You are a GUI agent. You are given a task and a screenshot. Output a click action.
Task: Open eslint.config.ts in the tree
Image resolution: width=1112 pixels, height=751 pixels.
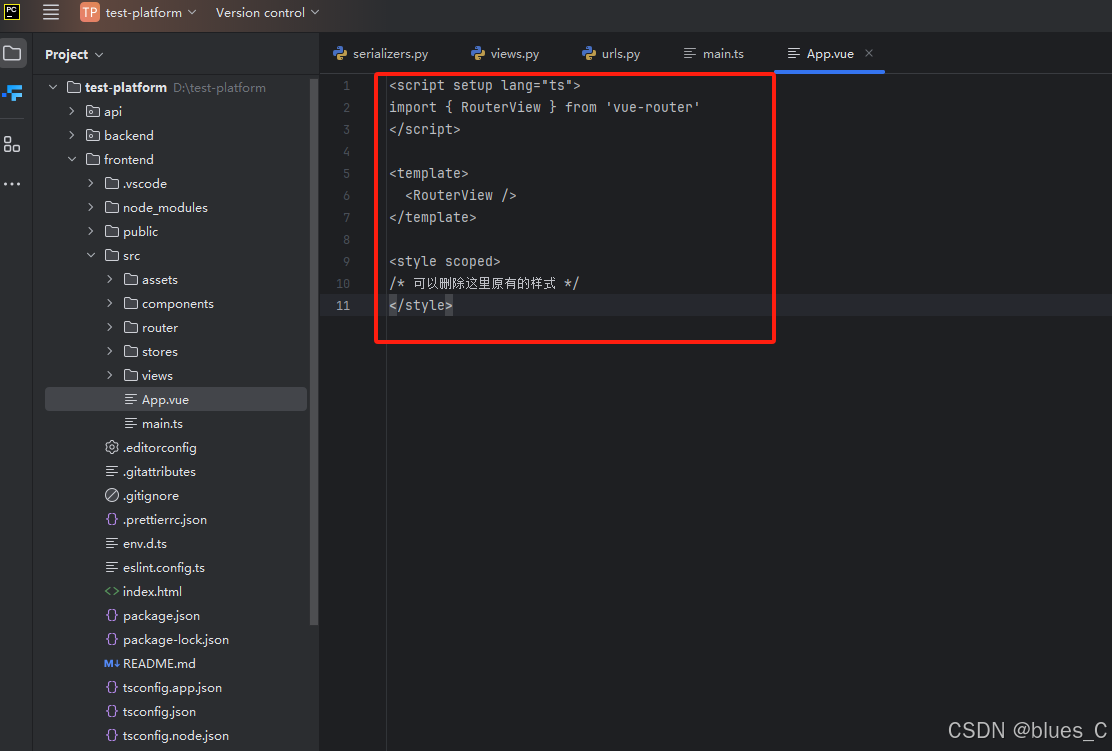pyautogui.click(x=164, y=567)
